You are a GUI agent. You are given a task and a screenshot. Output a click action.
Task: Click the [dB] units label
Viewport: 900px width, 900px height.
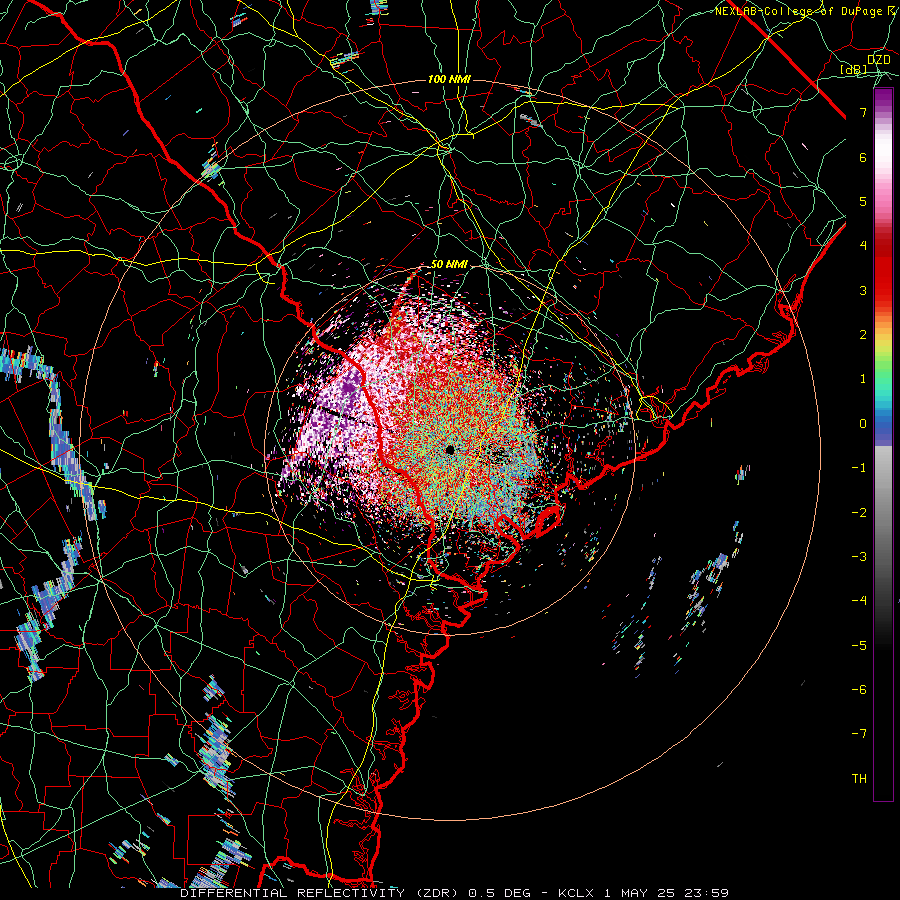(854, 69)
